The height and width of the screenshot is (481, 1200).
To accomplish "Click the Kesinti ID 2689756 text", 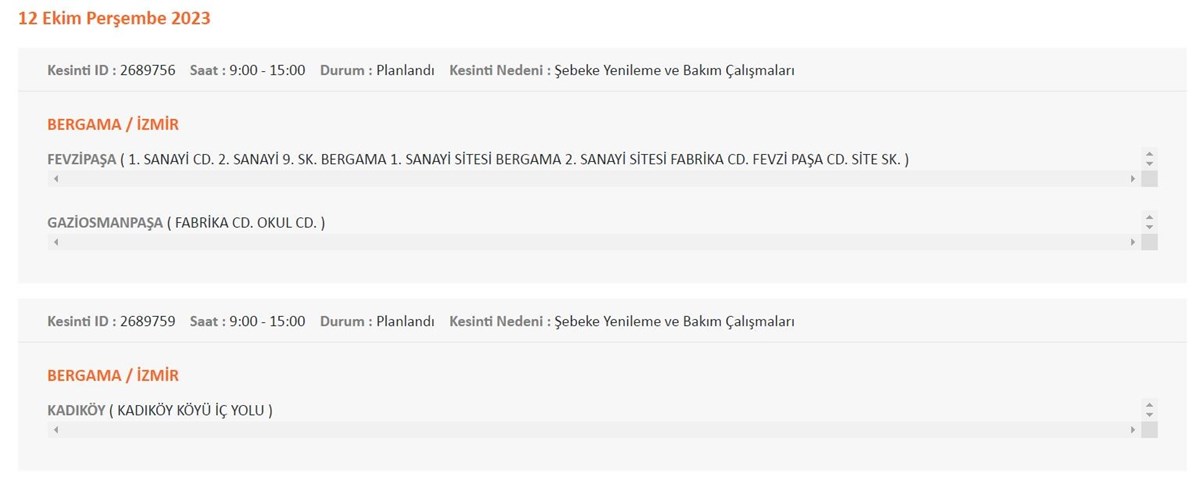I will tap(111, 71).
